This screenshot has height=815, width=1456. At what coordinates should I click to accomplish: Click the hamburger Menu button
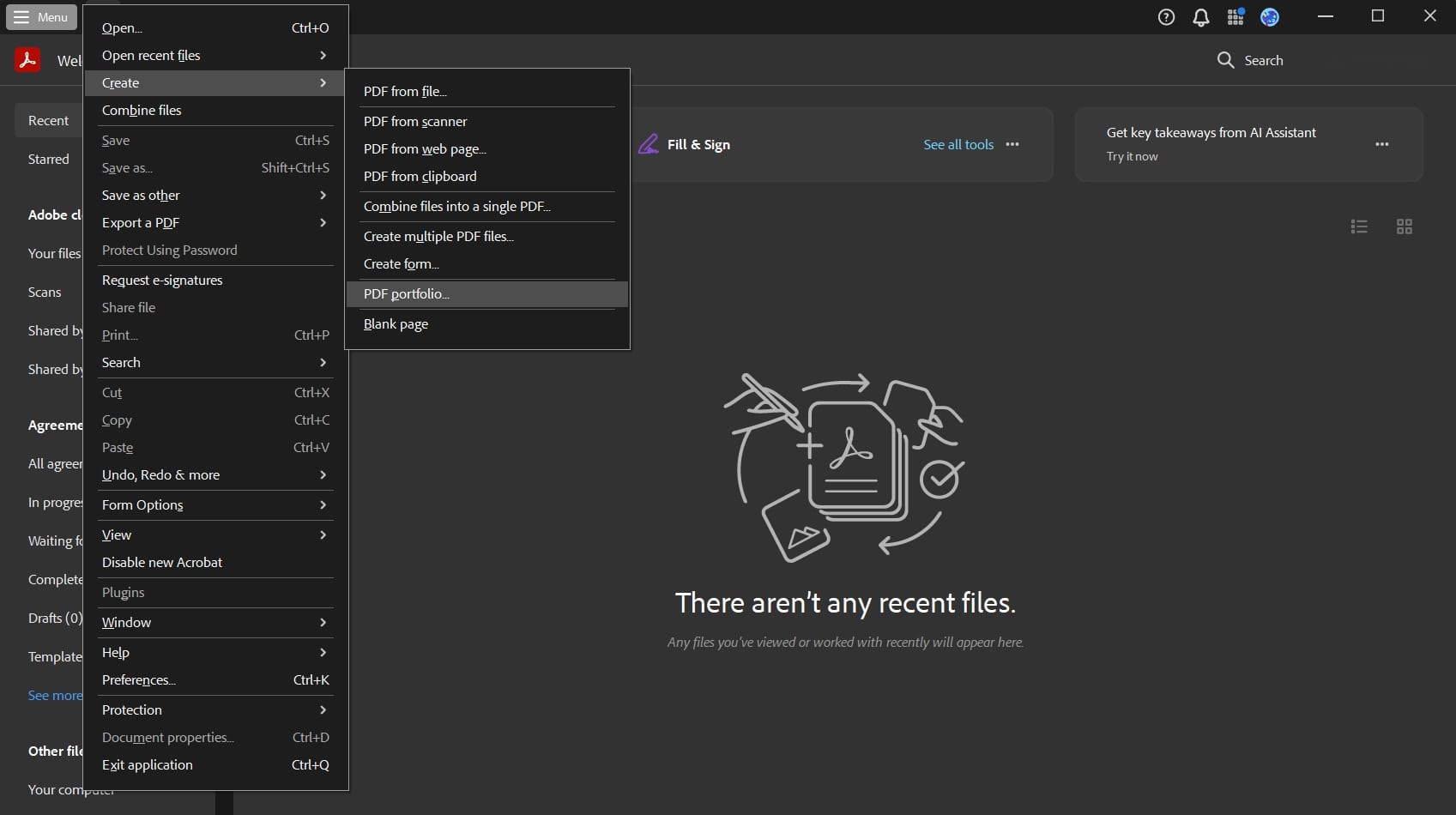pos(41,17)
